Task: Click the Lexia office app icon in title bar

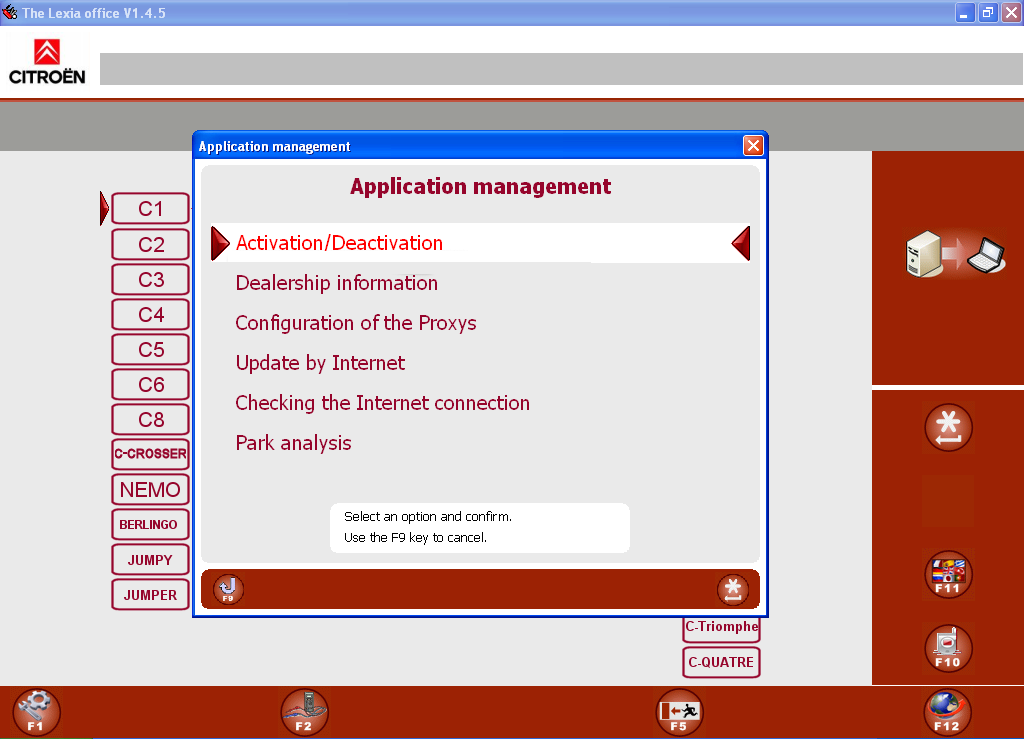Action: click(x=9, y=12)
